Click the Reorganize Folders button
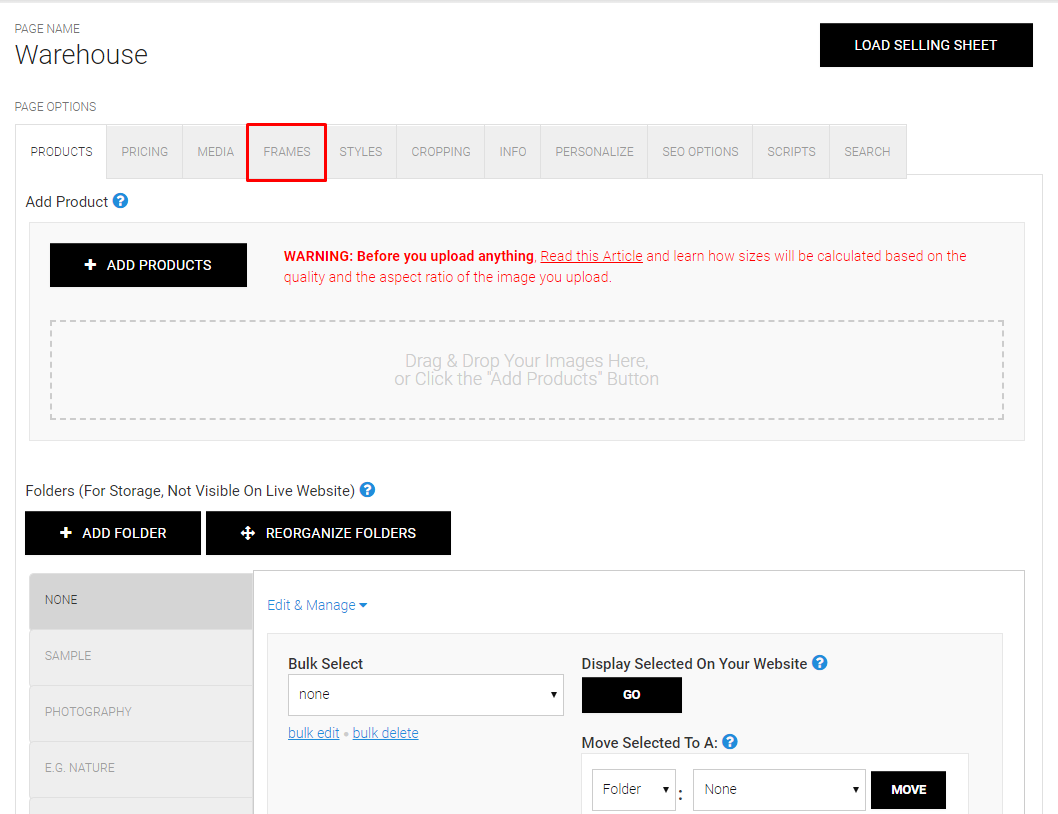The image size is (1058, 814). click(328, 533)
